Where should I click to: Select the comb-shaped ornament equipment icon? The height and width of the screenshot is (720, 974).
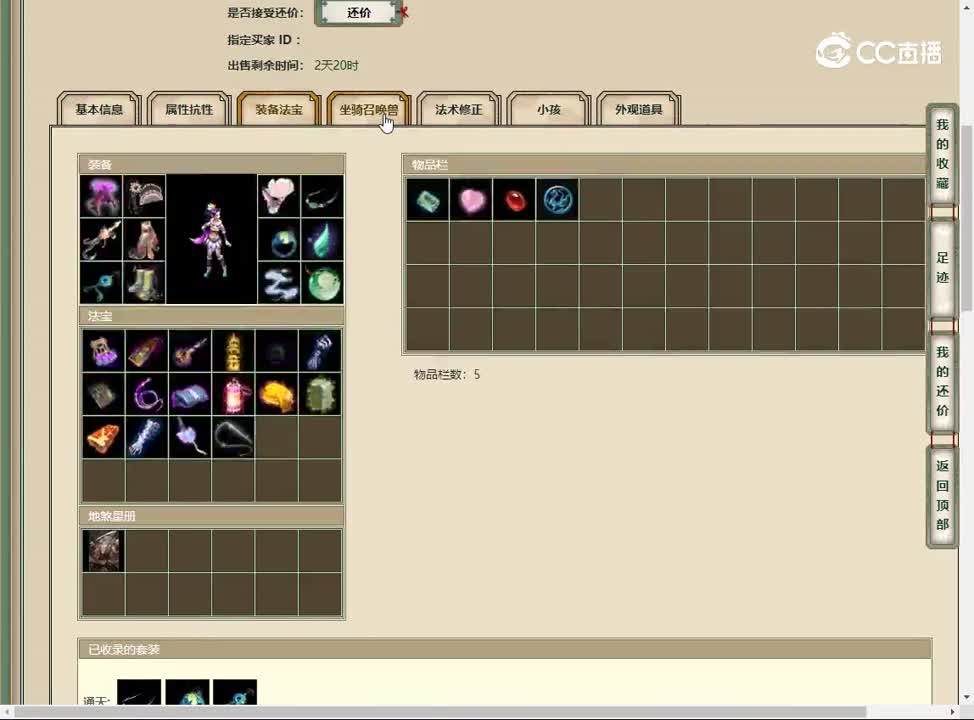tap(144, 196)
